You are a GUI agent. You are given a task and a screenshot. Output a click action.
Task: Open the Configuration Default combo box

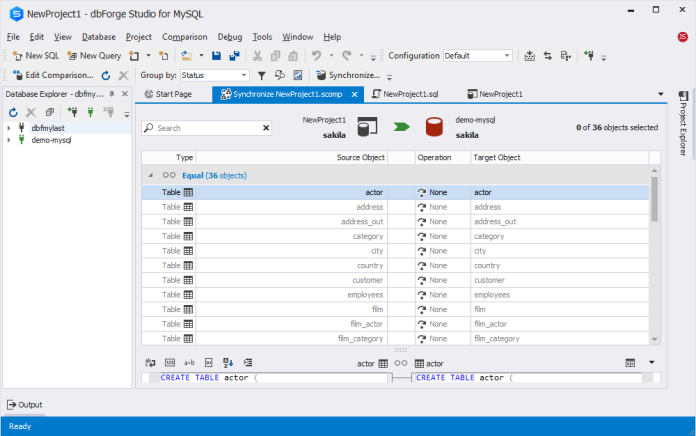(x=478, y=56)
